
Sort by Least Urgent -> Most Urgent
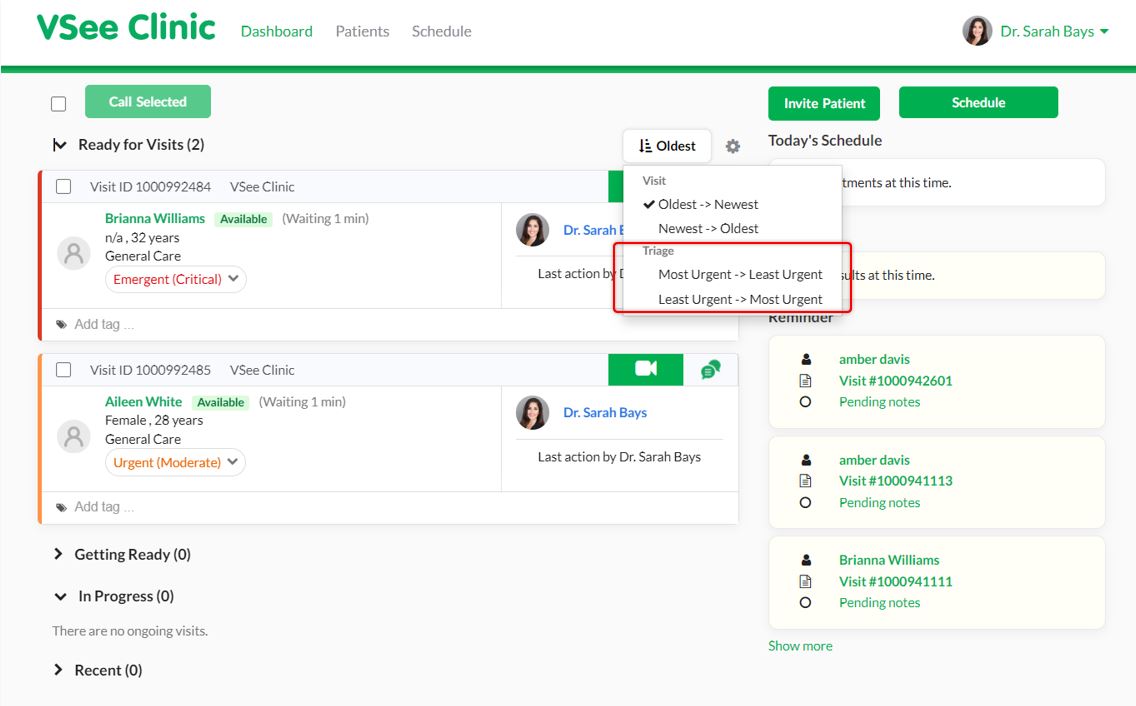pos(740,299)
